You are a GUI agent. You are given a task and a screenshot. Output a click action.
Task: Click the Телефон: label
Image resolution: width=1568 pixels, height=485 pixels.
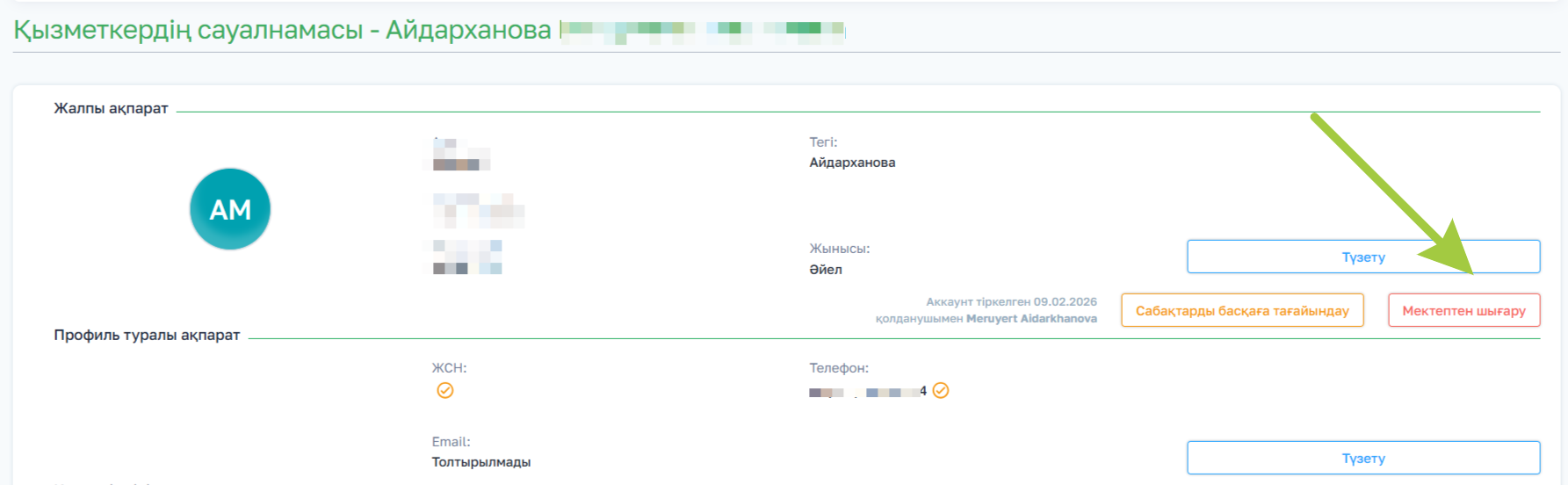coord(839,368)
